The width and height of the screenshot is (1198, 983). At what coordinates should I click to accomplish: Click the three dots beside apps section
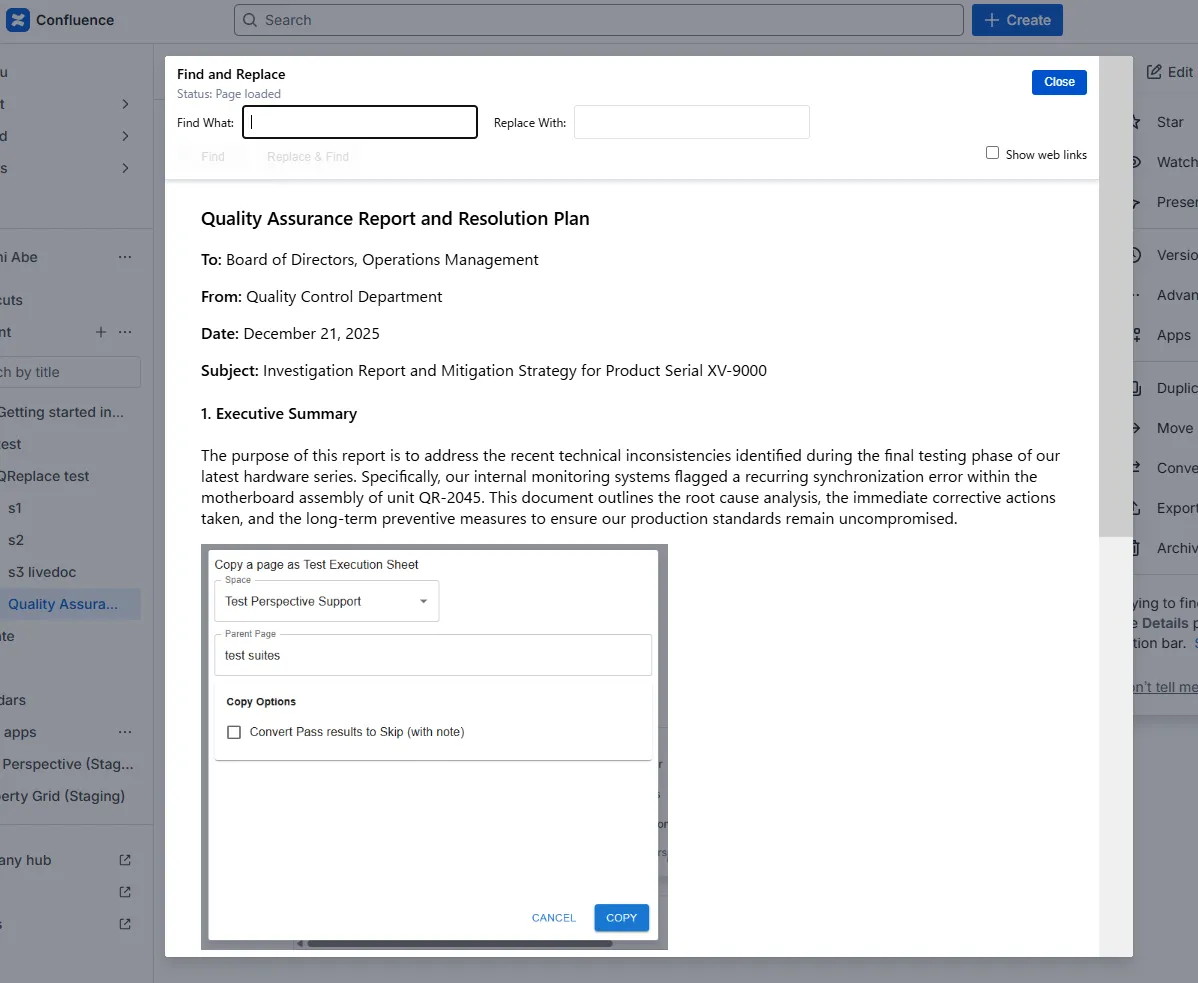(125, 732)
